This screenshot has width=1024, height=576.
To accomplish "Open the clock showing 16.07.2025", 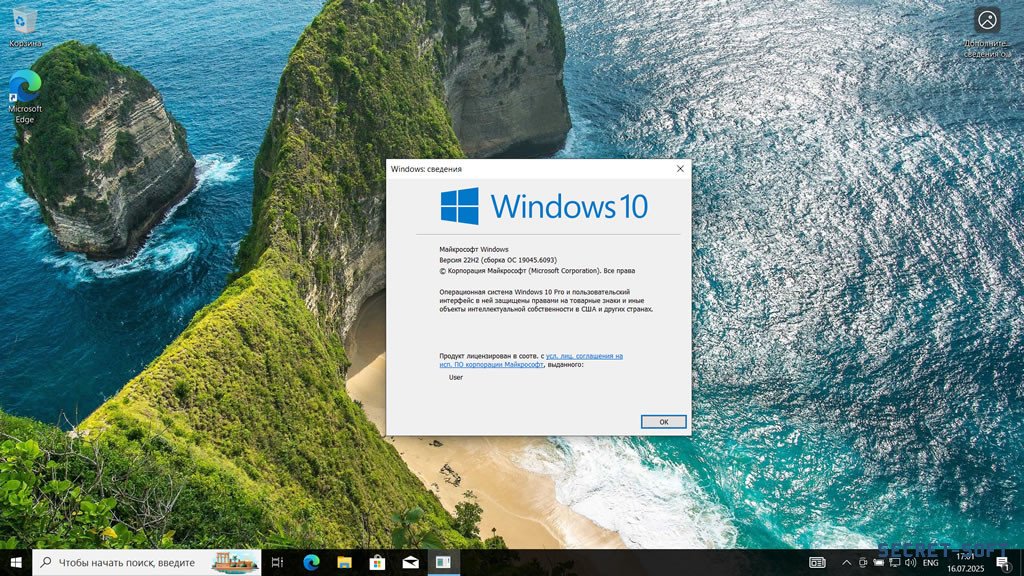I will 965,562.
